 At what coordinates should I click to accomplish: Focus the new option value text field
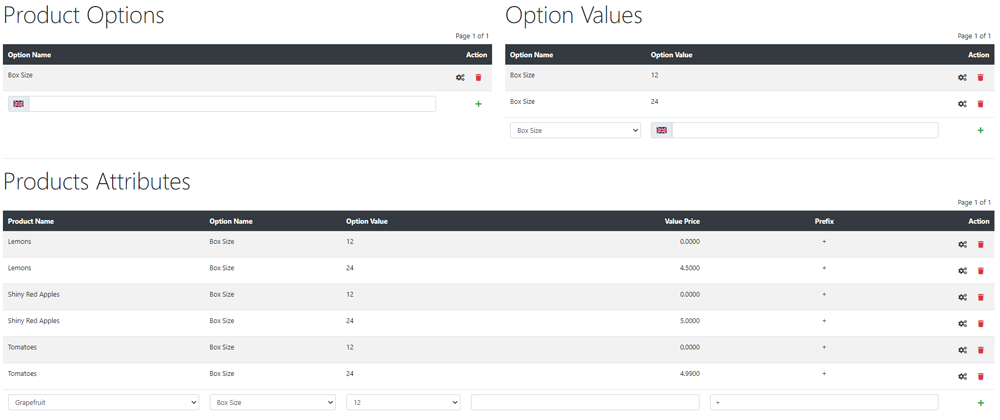tap(805, 131)
